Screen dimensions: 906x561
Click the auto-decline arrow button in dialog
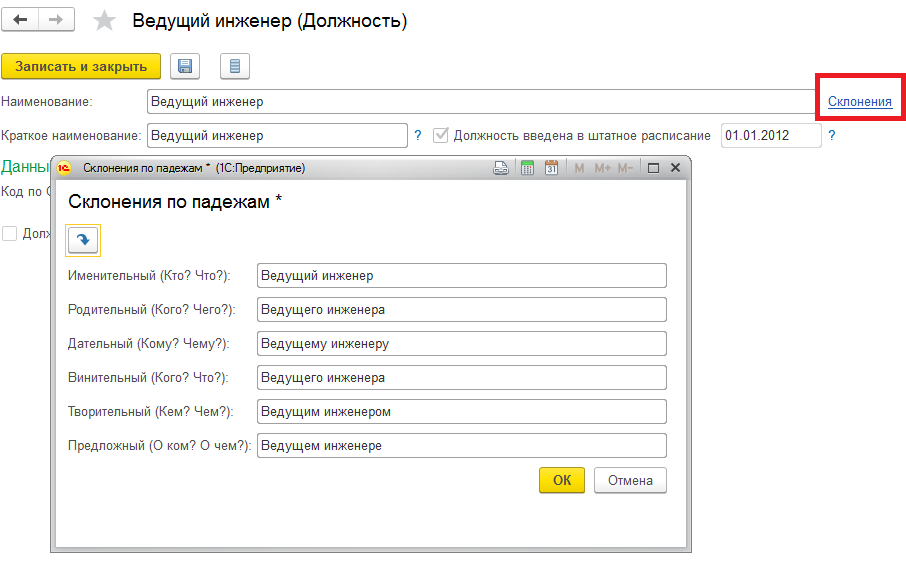pos(83,240)
